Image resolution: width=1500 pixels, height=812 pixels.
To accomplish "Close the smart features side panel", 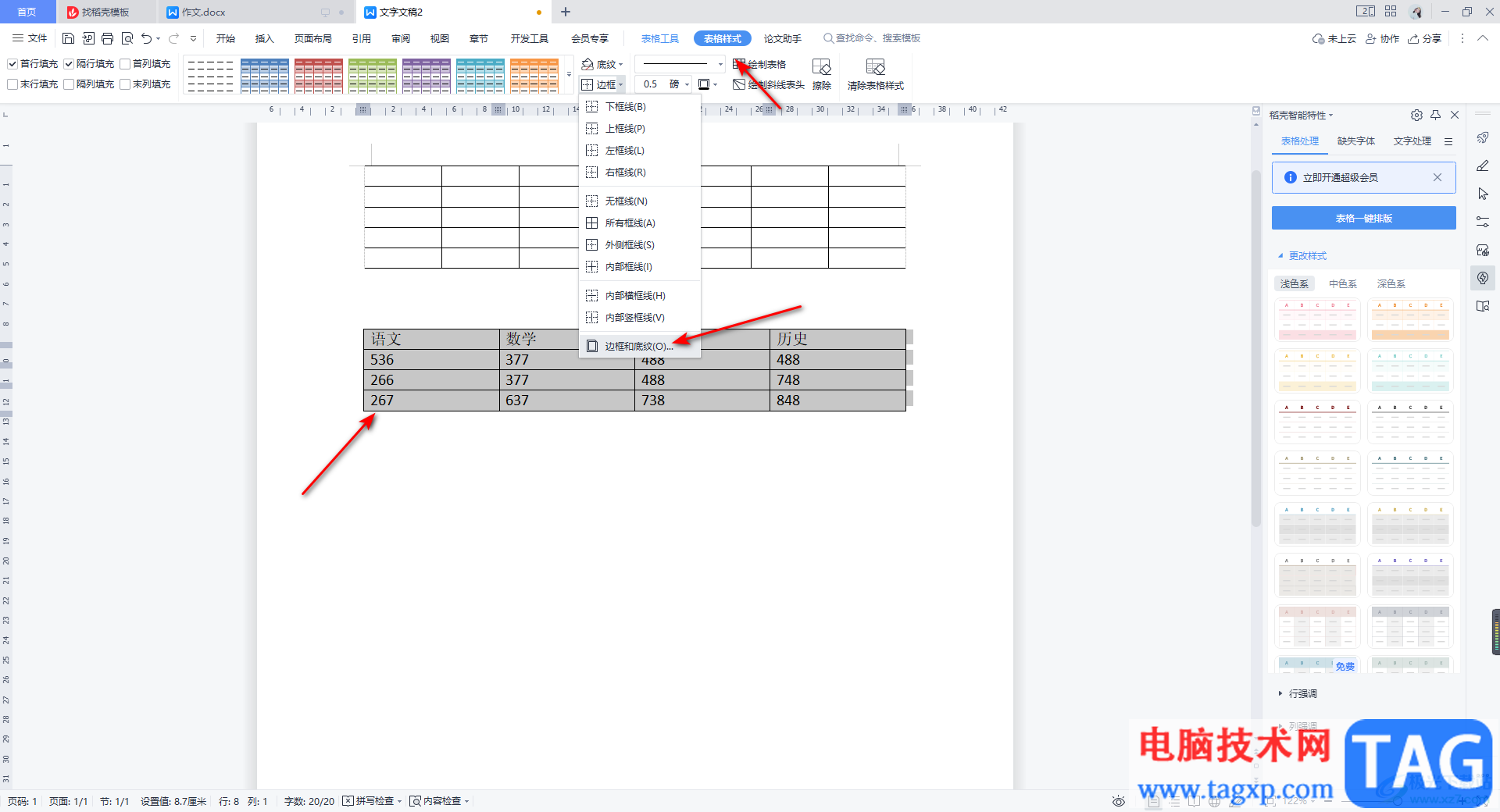I will tap(1455, 115).
